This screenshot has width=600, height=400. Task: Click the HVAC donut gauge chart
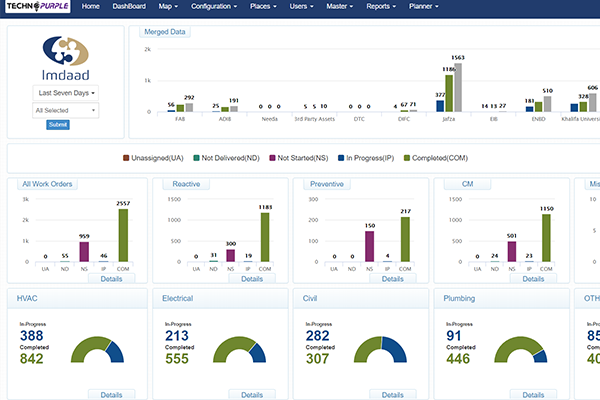point(97,349)
